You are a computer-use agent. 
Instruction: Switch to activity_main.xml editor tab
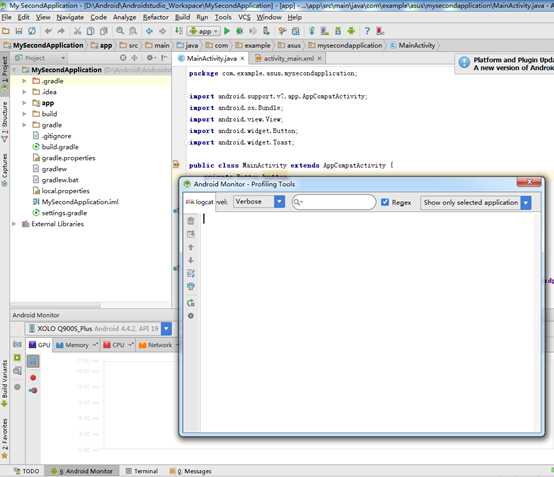point(288,58)
